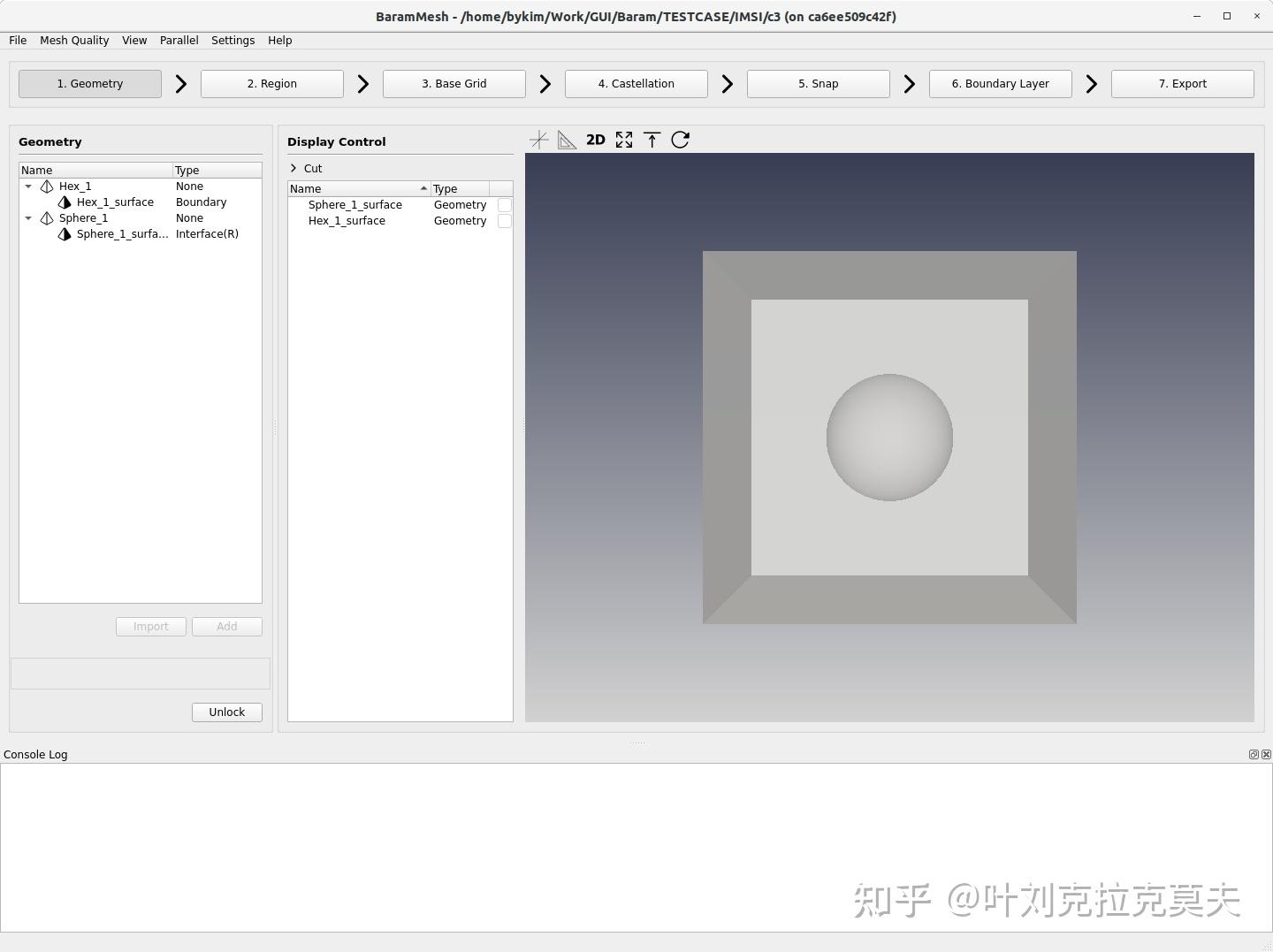Open the View menu
This screenshot has width=1273, height=952.
point(134,41)
